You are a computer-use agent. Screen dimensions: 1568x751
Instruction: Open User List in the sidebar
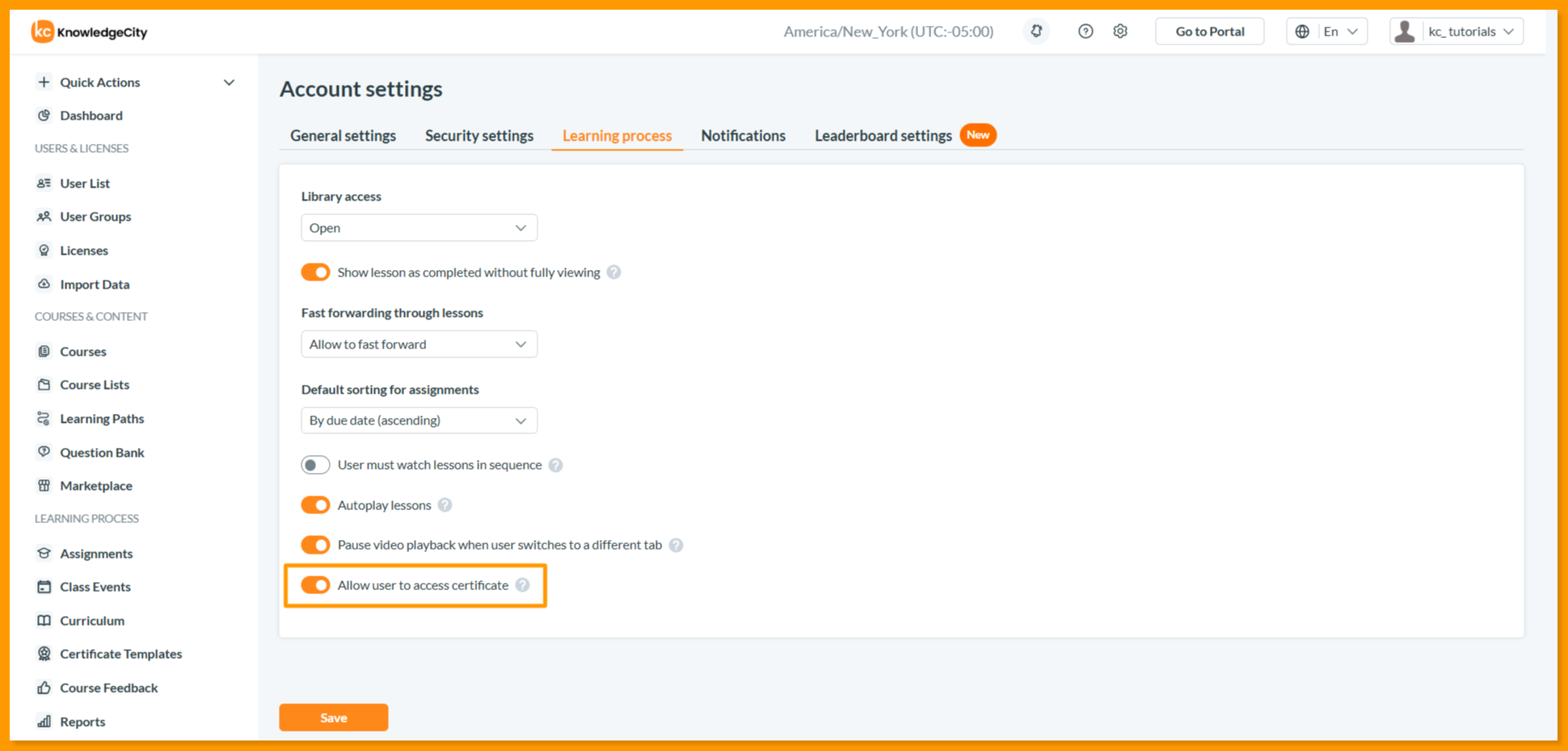(x=84, y=184)
